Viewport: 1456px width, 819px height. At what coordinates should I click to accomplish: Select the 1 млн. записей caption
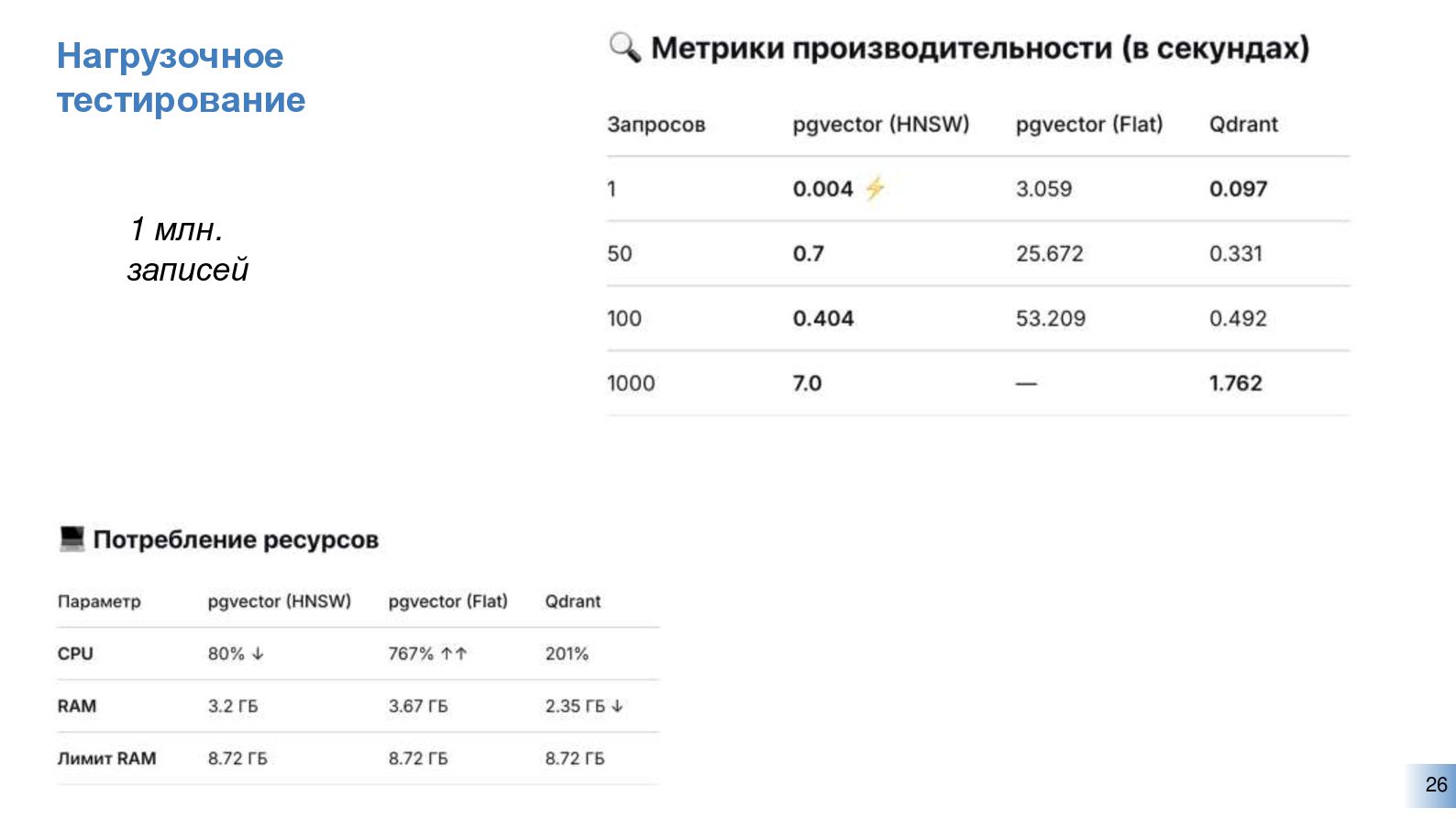click(x=187, y=249)
